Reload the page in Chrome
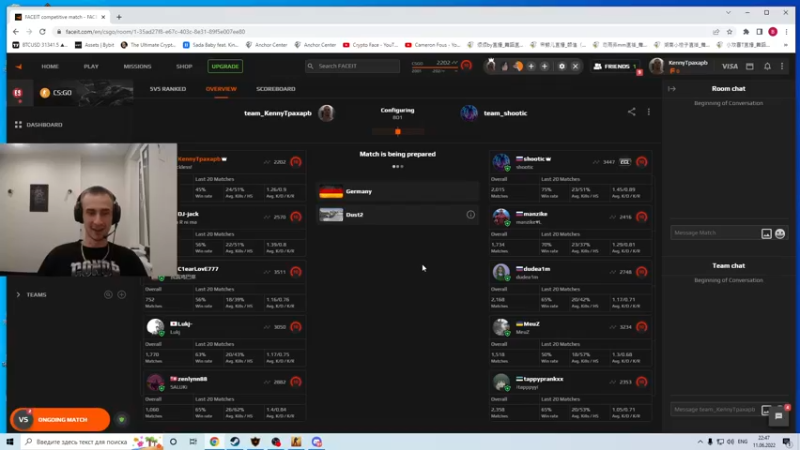This screenshot has width=800, height=450. tap(42, 32)
